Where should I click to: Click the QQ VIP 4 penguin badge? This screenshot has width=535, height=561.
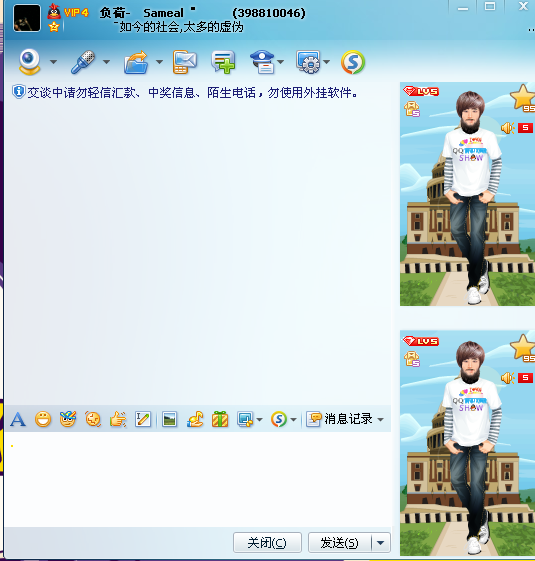coord(68,13)
